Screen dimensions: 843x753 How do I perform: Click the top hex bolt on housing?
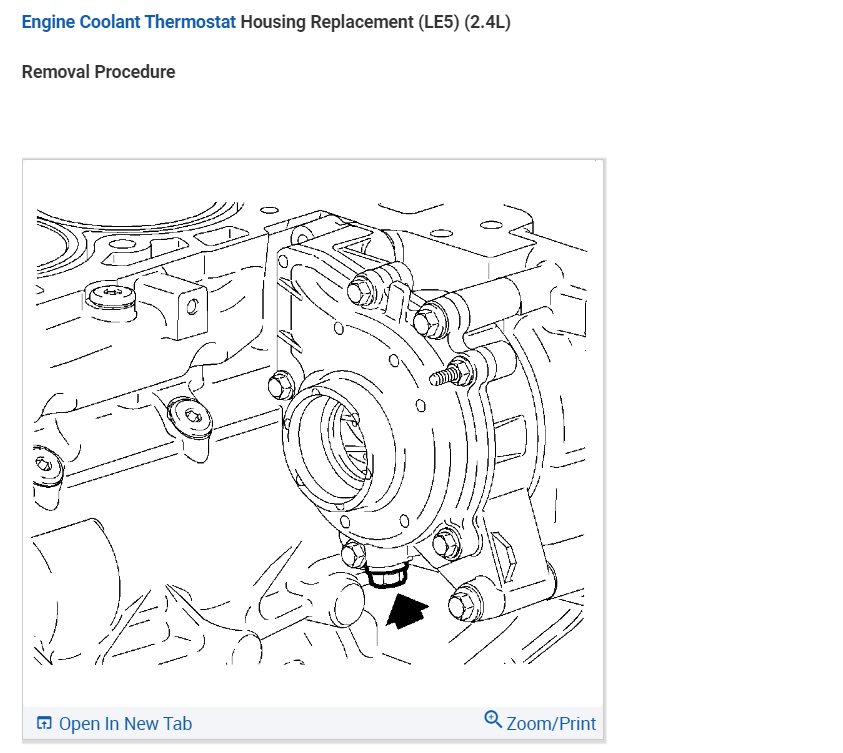pos(360,292)
